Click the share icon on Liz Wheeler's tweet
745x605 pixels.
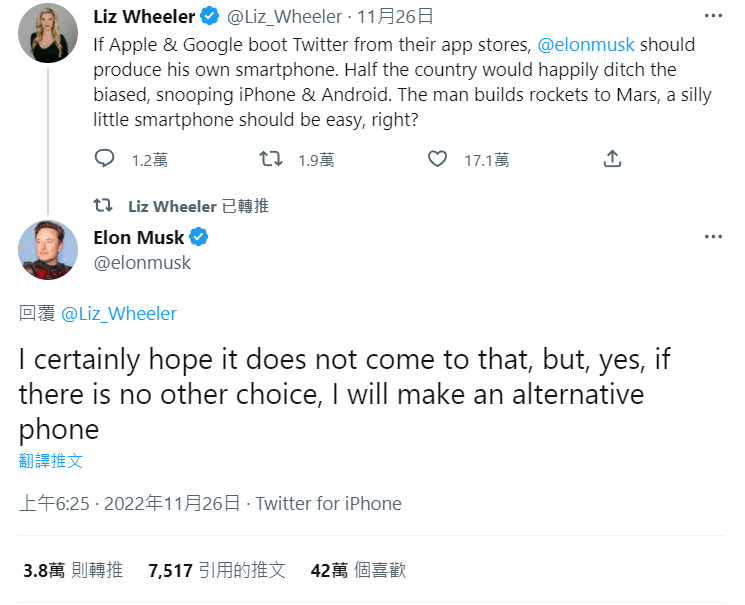point(613,159)
